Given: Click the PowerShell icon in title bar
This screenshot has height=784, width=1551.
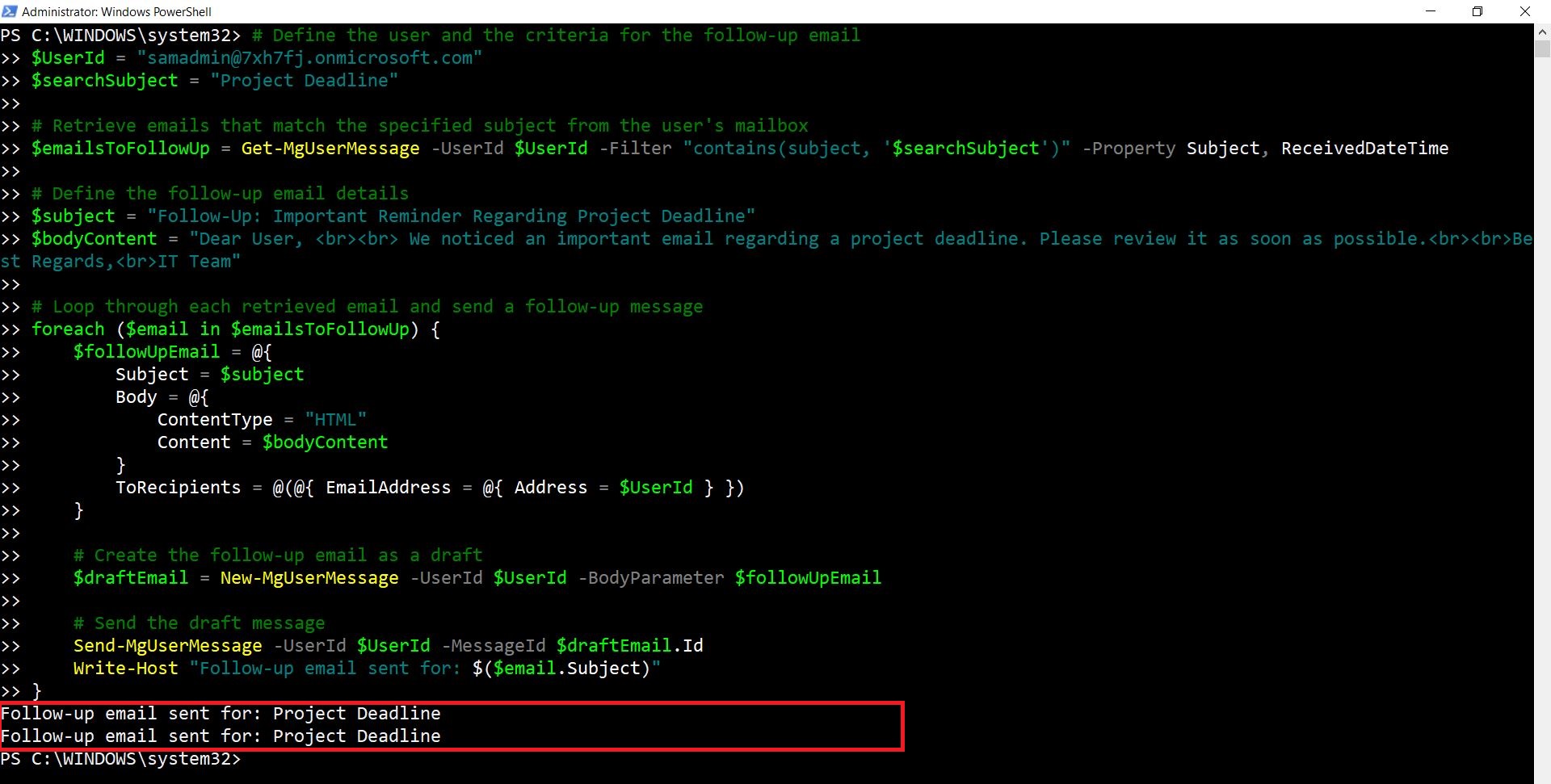Looking at the screenshot, I should (x=10, y=11).
